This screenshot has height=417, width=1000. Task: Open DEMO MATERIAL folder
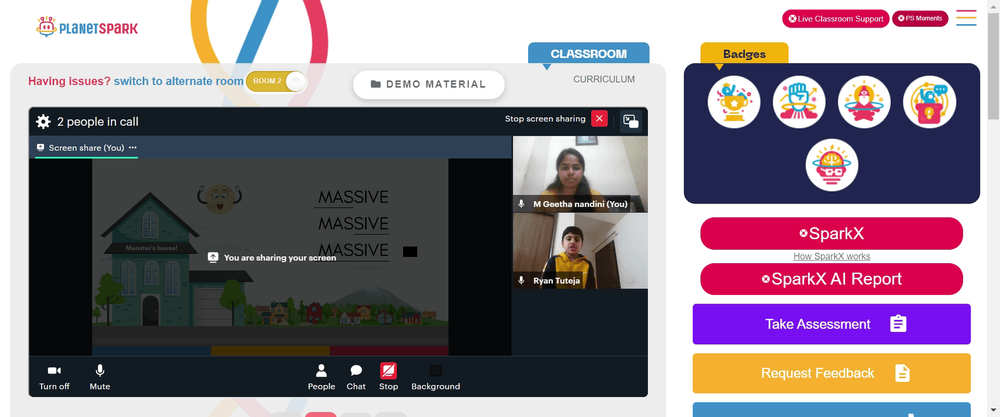429,84
